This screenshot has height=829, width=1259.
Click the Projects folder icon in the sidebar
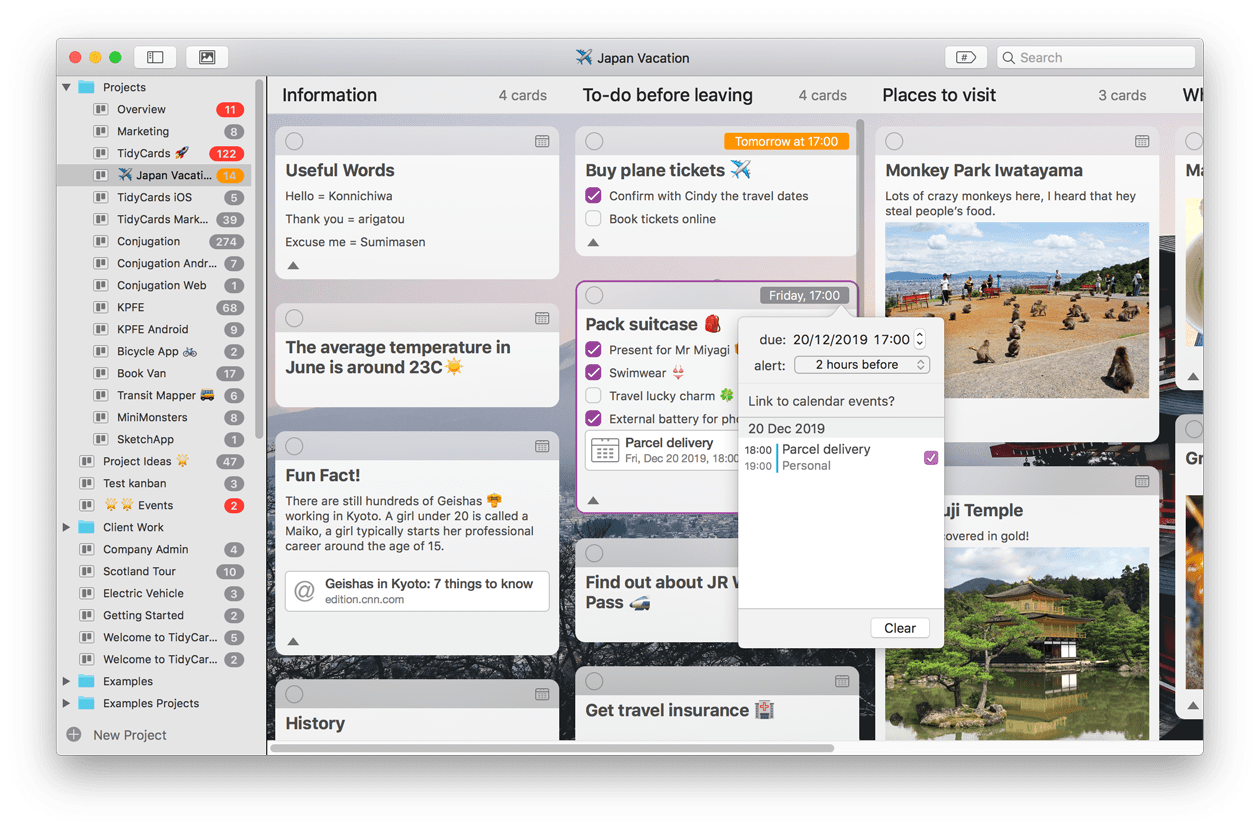click(89, 87)
